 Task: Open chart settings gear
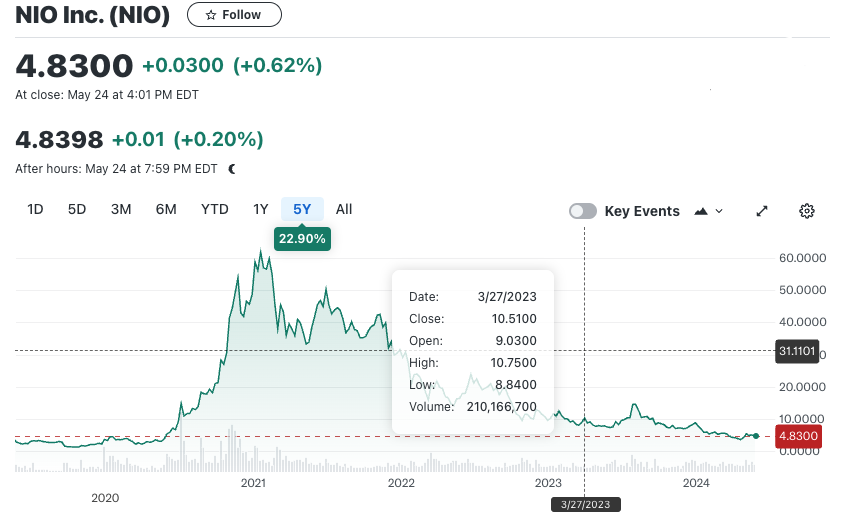(x=807, y=211)
